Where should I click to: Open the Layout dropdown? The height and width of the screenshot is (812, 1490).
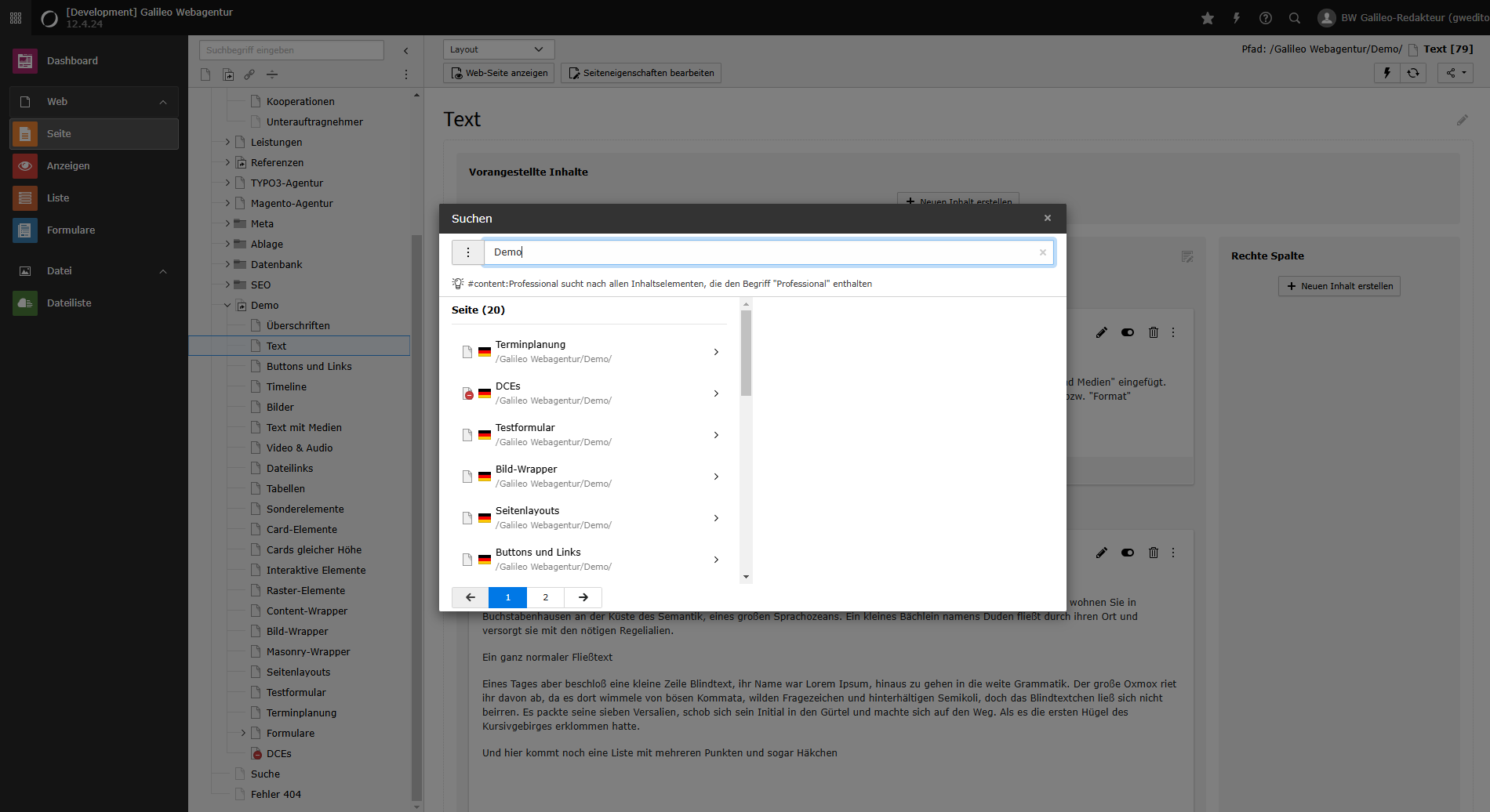[x=498, y=49]
